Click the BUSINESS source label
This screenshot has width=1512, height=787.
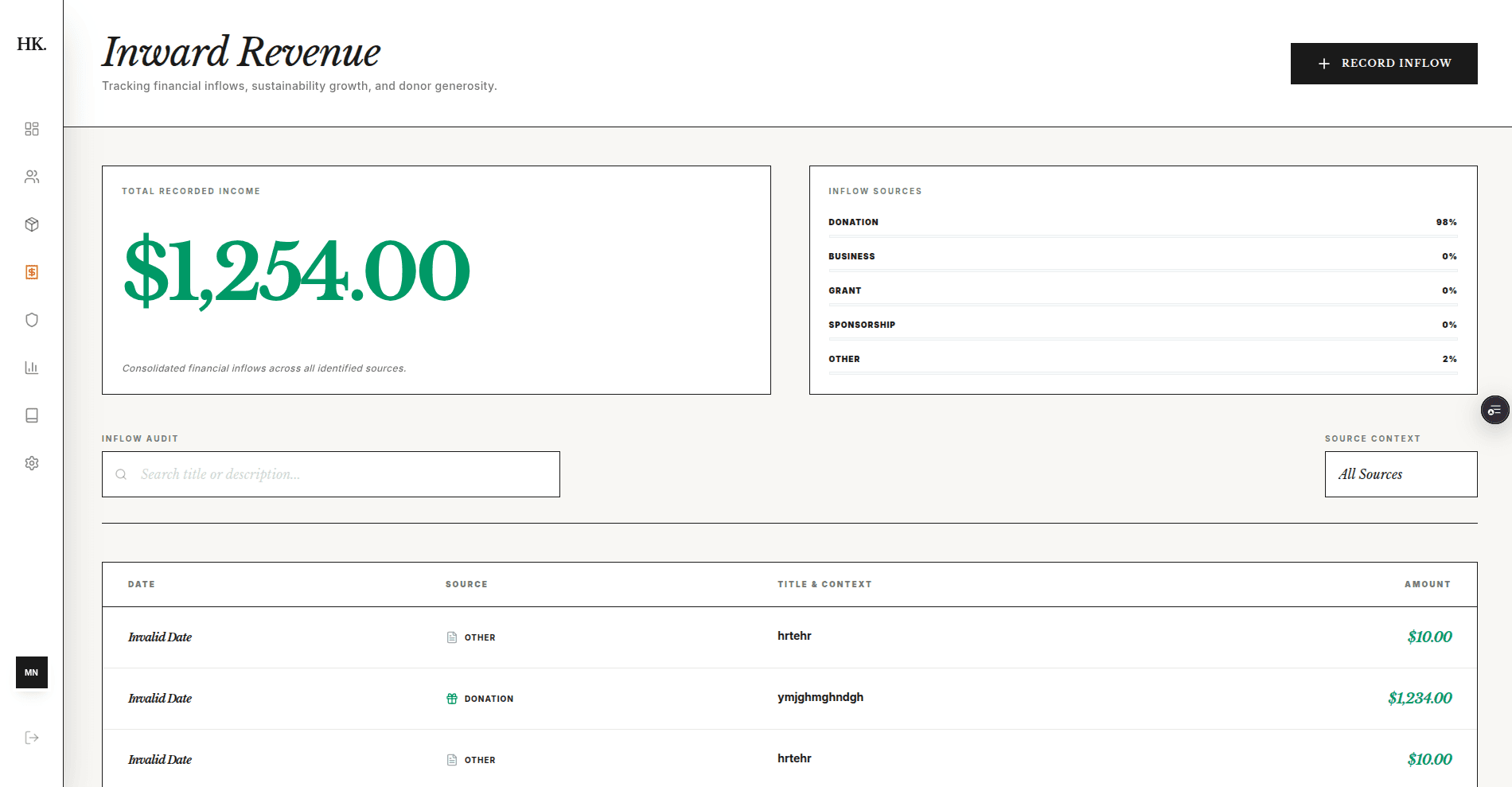click(x=851, y=256)
